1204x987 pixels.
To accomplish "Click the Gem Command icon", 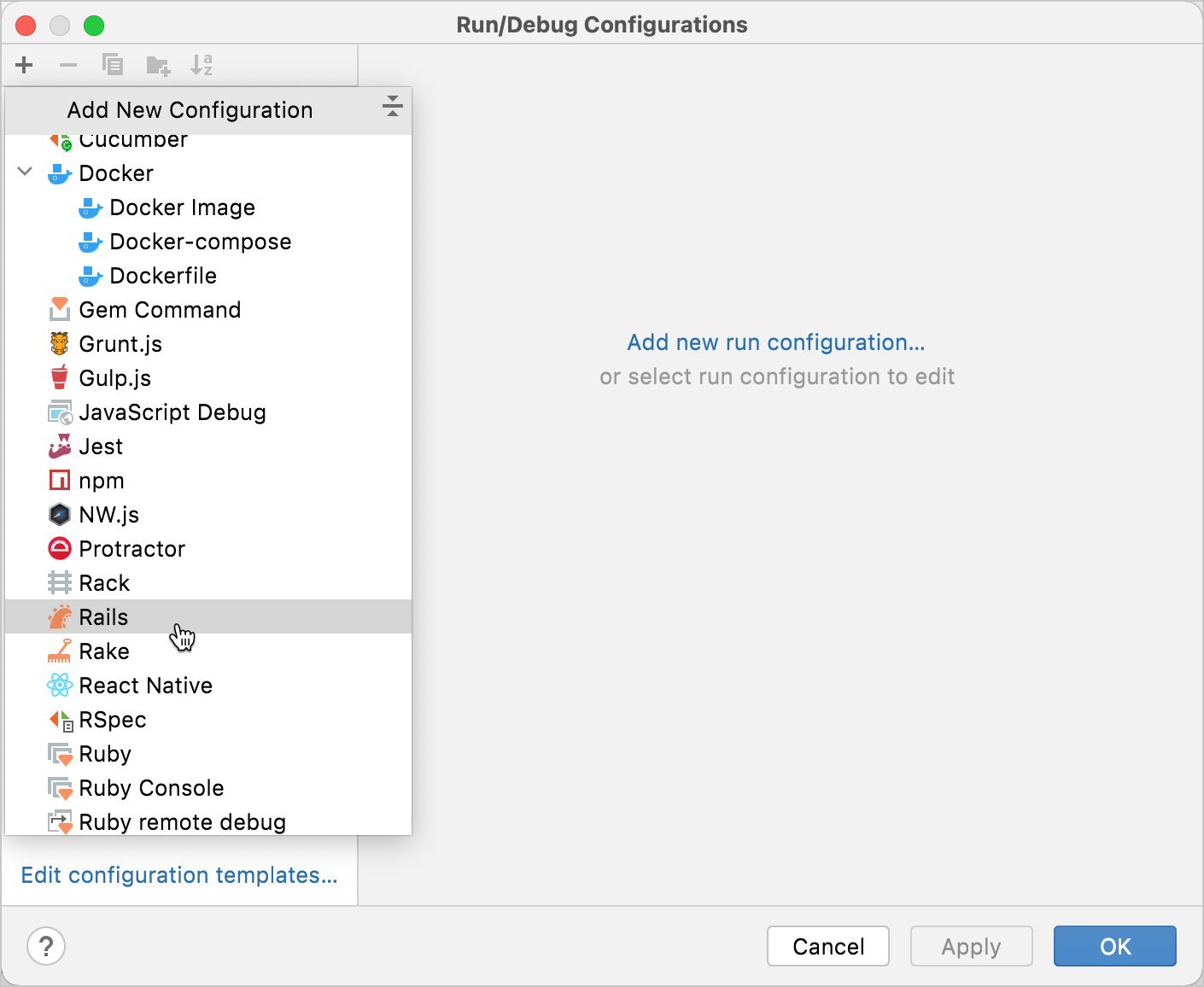I will tap(60, 309).
